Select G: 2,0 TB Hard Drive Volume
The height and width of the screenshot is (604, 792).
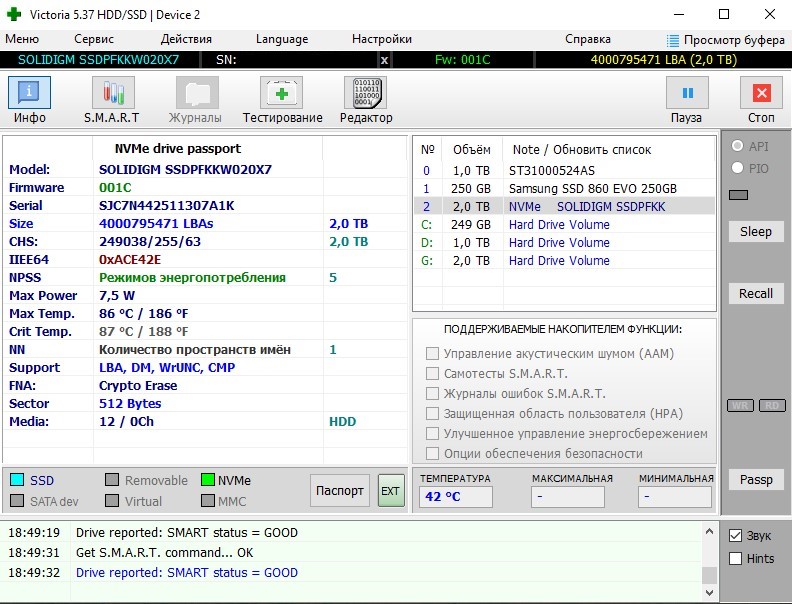(x=564, y=261)
